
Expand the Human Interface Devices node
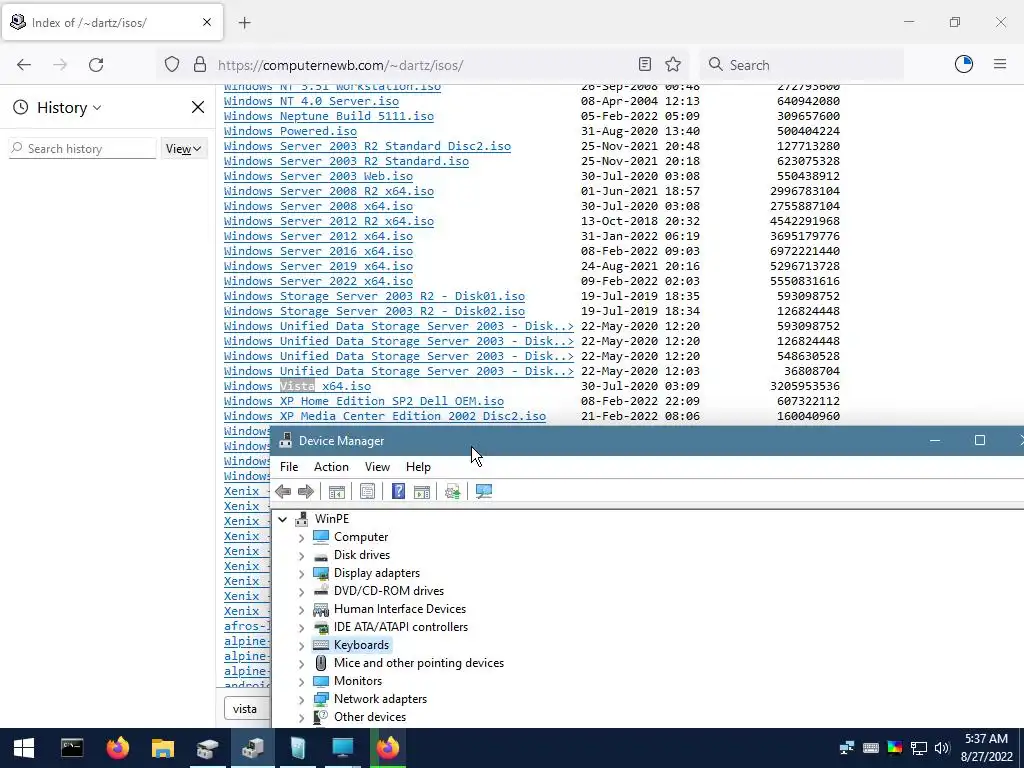(x=301, y=609)
